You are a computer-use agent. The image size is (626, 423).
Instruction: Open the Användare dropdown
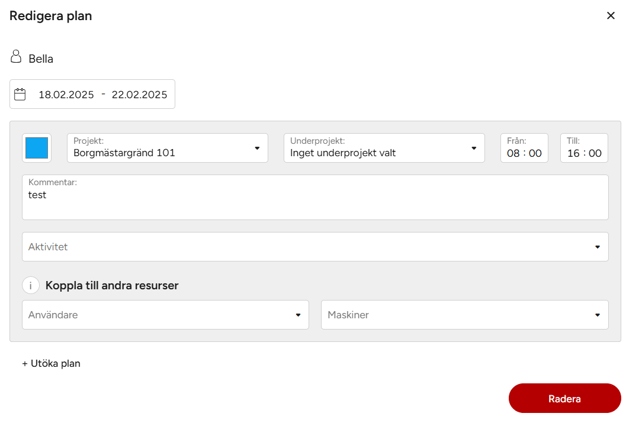click(x=165, y=315)
